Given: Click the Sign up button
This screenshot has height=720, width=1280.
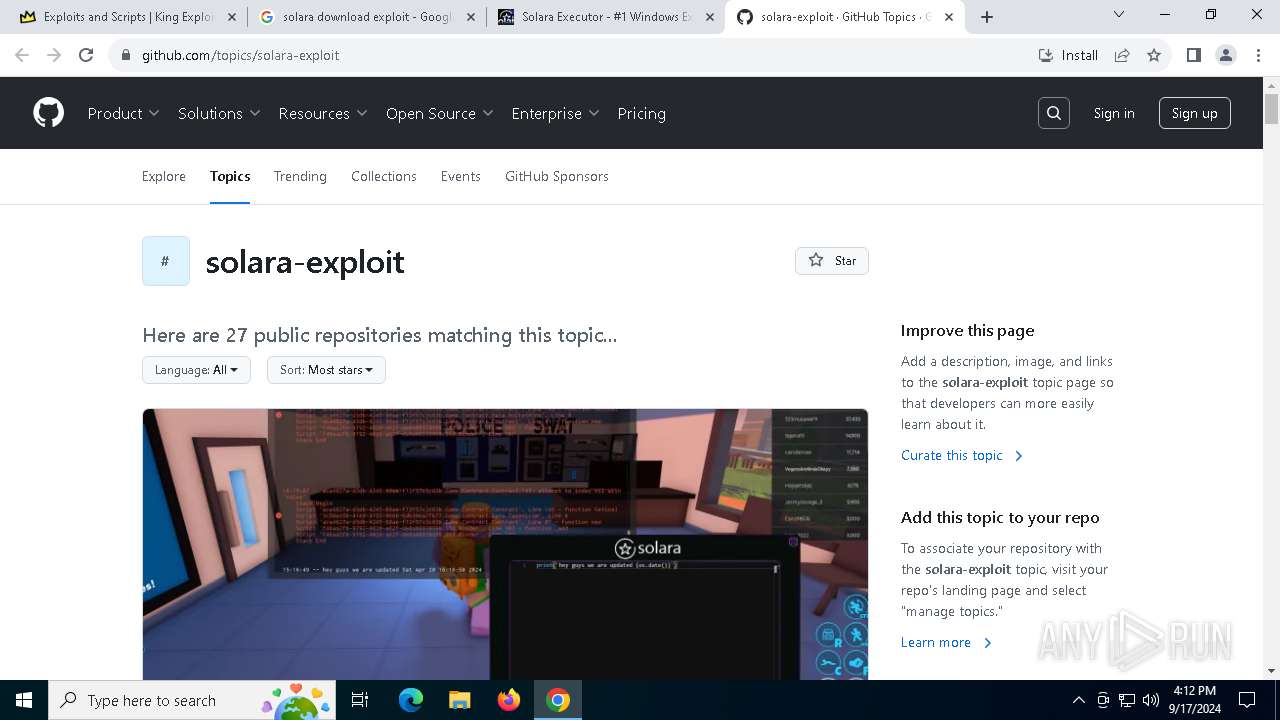Looking at the screenshot, I should click(x=1195, y=113).
